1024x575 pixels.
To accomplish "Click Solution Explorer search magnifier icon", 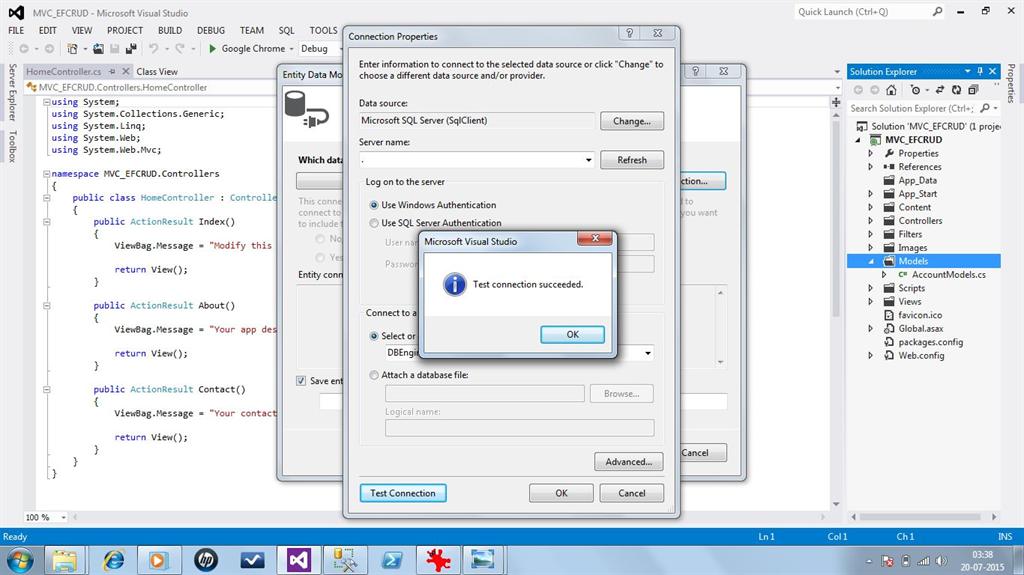I will pyautogui.click(x=985, y=108).
